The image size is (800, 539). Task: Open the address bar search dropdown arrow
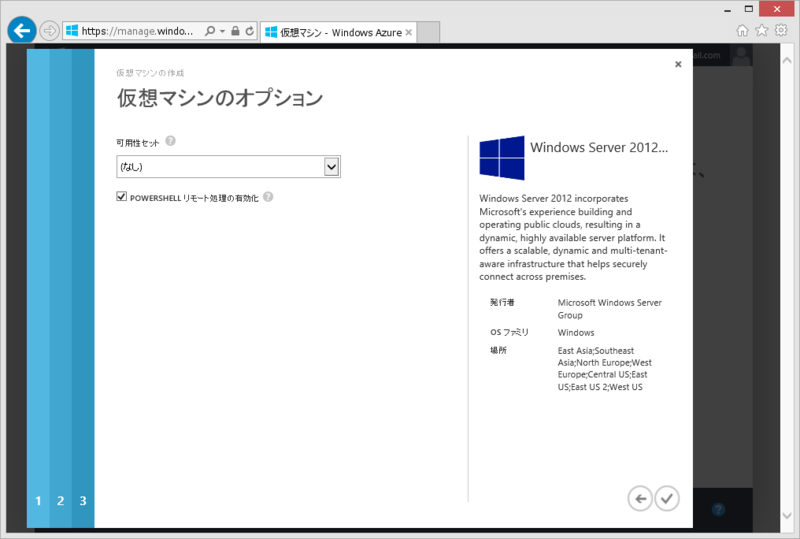(x=222, y=31)
